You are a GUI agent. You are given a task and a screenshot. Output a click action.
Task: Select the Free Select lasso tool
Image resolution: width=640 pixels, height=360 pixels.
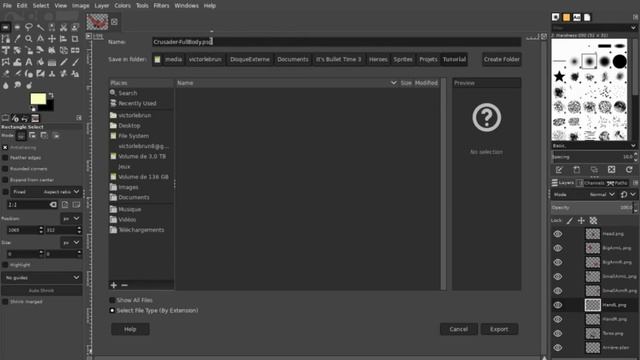29,27
